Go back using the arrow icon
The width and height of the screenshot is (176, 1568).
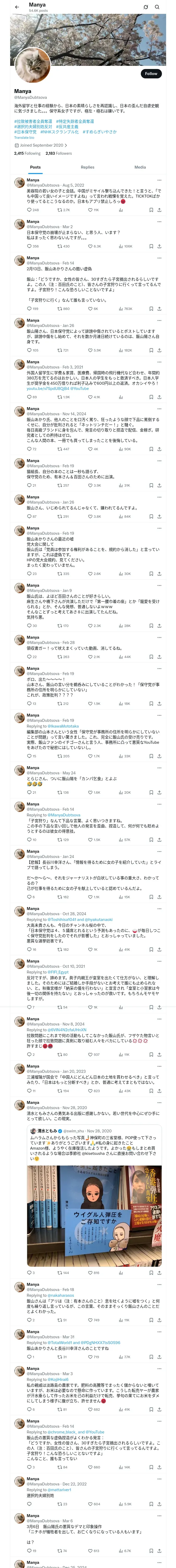[x=17, y=7]
